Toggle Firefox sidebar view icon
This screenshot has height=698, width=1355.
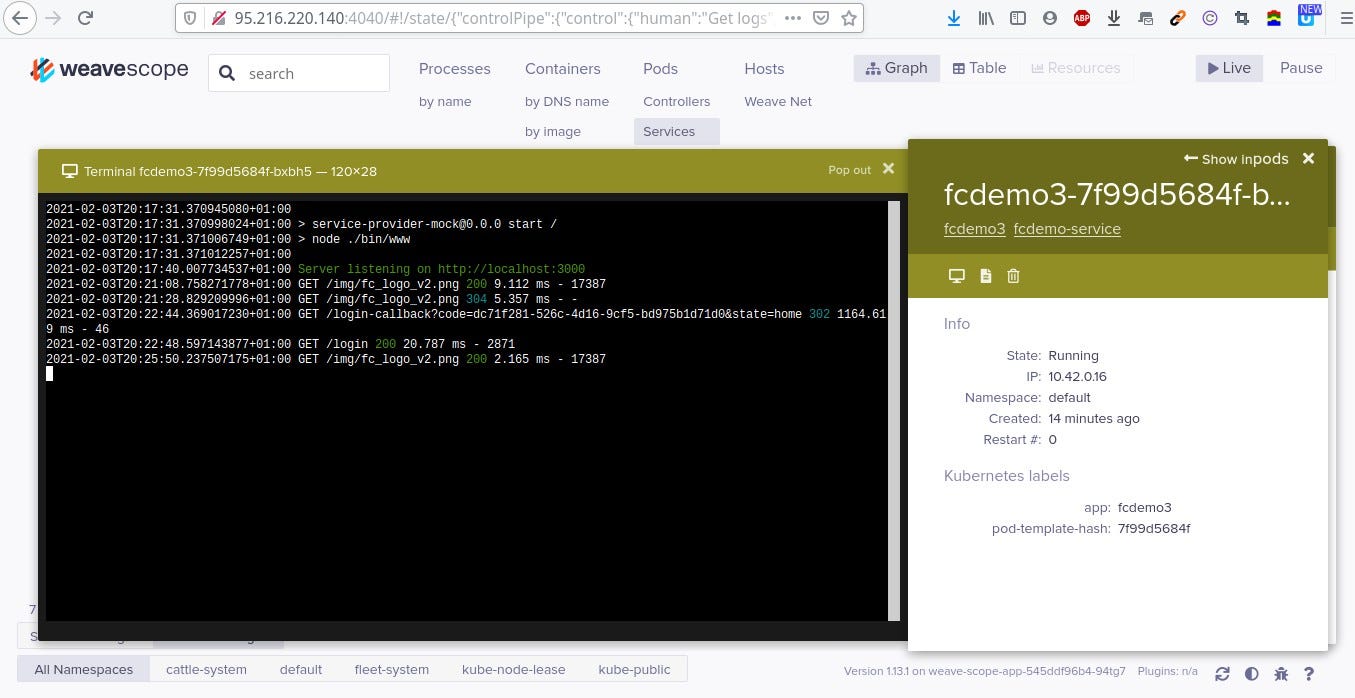1017,17
